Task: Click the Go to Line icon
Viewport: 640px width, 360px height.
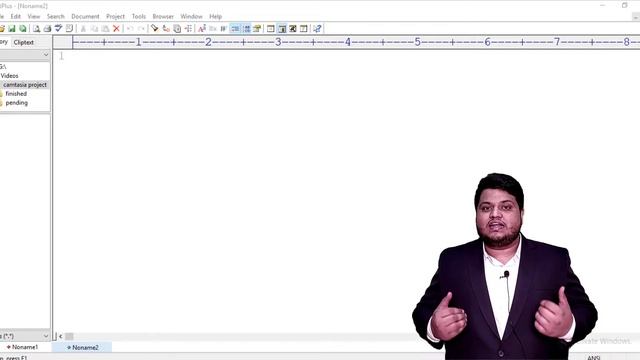Action: 188,29
